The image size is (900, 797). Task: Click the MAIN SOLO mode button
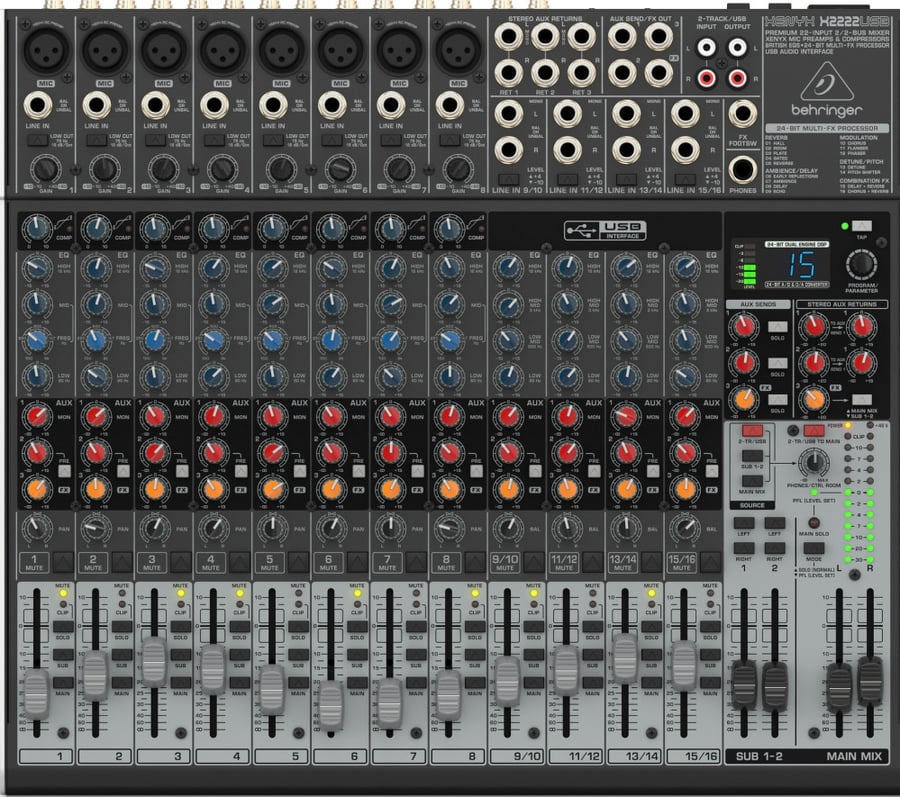tap(813, 549)
